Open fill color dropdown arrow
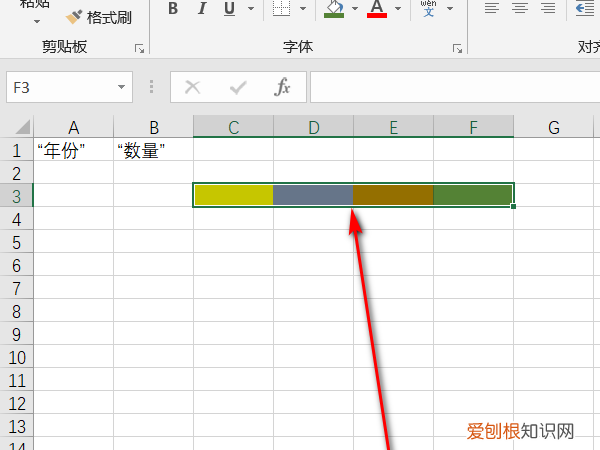Image resolution: width=600 pixels, height=450 pixels. click(355, 8)
